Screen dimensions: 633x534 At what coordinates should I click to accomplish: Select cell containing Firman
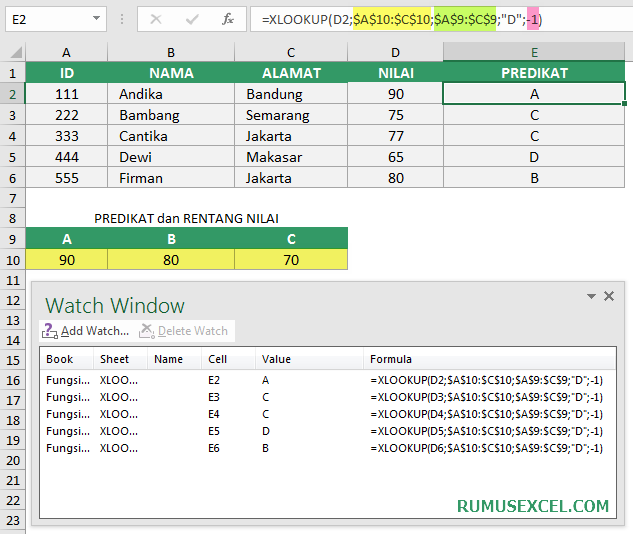tap(171, 178)
